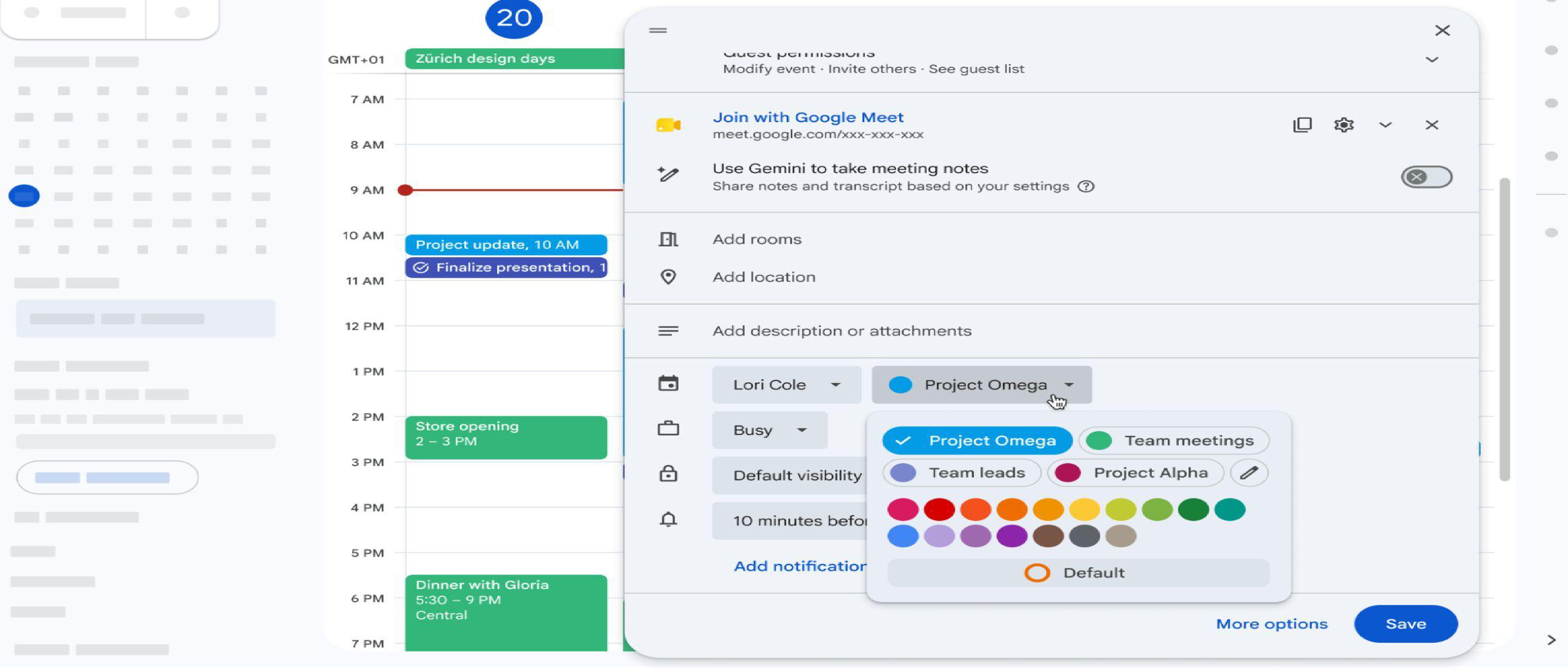Image resolution: width=1568 pixels, height=672 pixels.
Task: Choose the Team meetings label
Action: [x=1173, y=441]
